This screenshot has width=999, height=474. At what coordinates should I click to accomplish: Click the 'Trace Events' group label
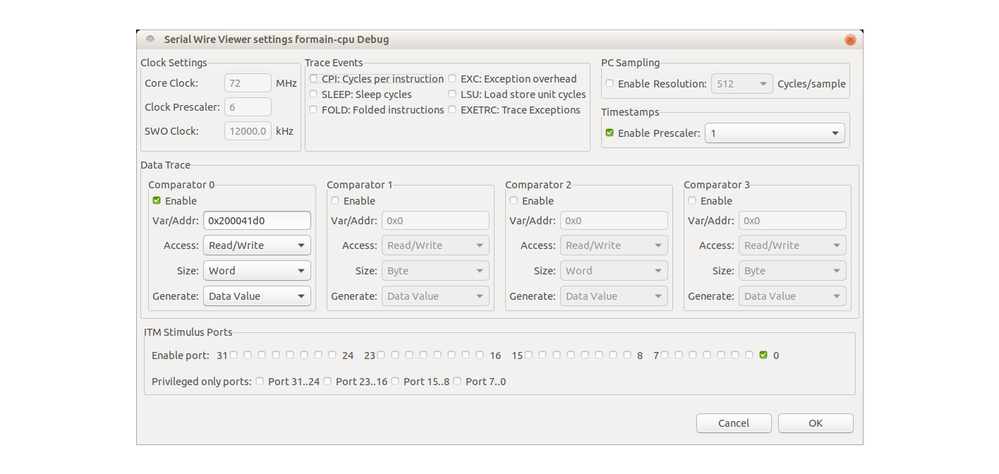[334, 62]
